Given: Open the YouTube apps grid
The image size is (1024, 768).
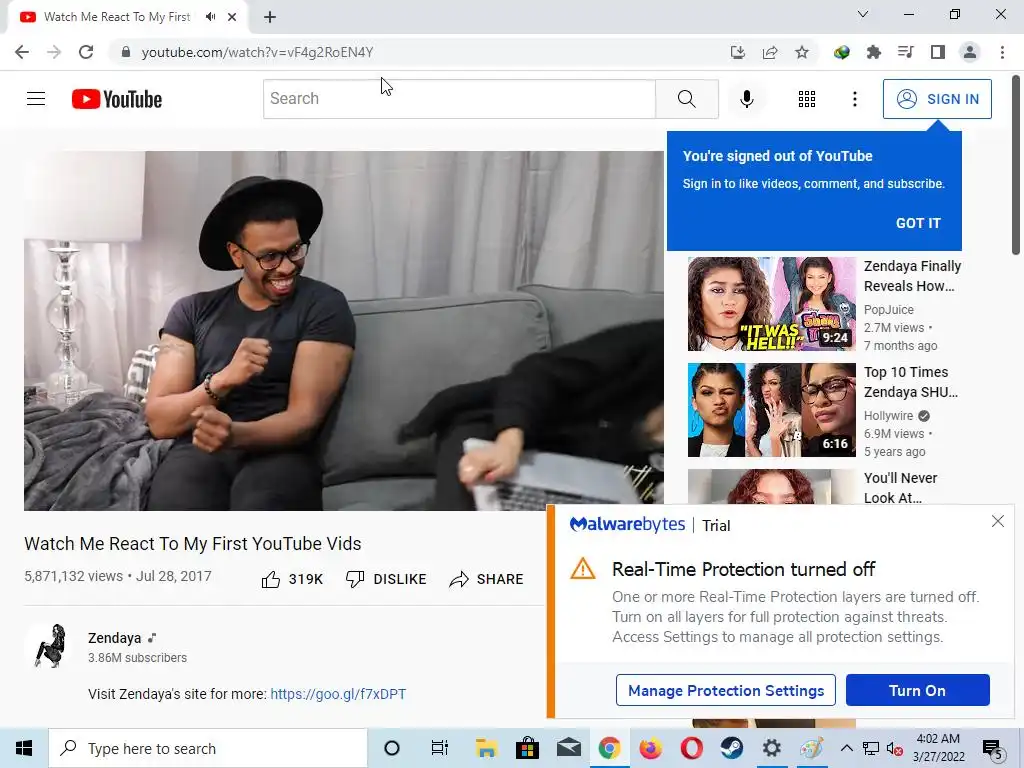Looking at the screenshot, I should pos(807,99).
